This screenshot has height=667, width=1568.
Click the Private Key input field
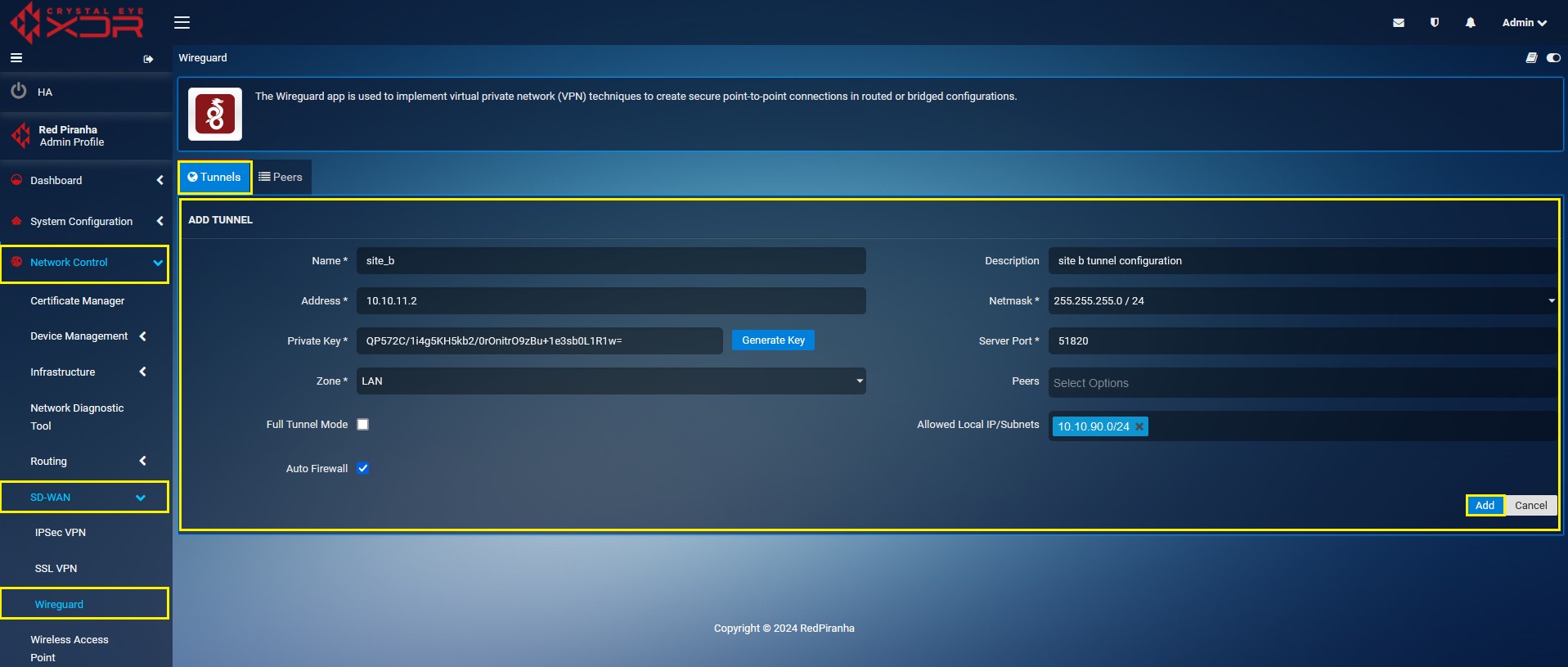539,341
